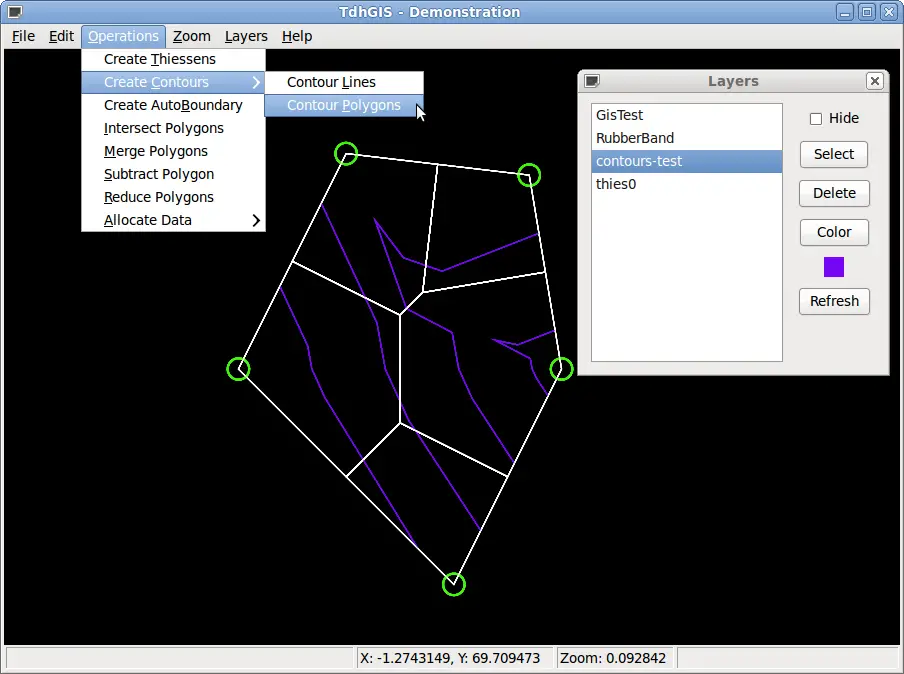Select Subtract Polygon
The height and width of the screenshot is (674, 904).
[x=174, y=175]
